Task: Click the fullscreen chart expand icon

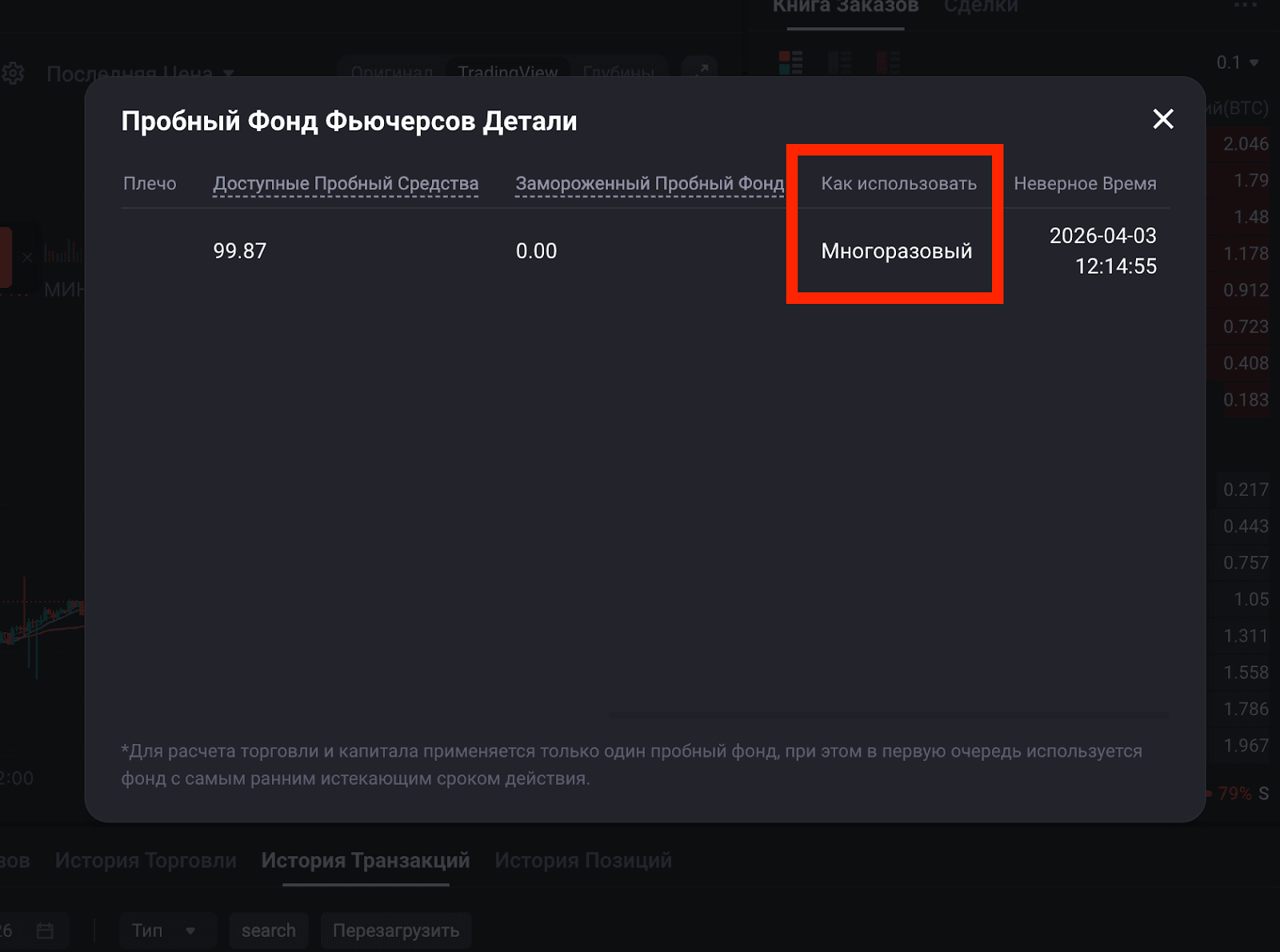Action: [x=700, y=70]
